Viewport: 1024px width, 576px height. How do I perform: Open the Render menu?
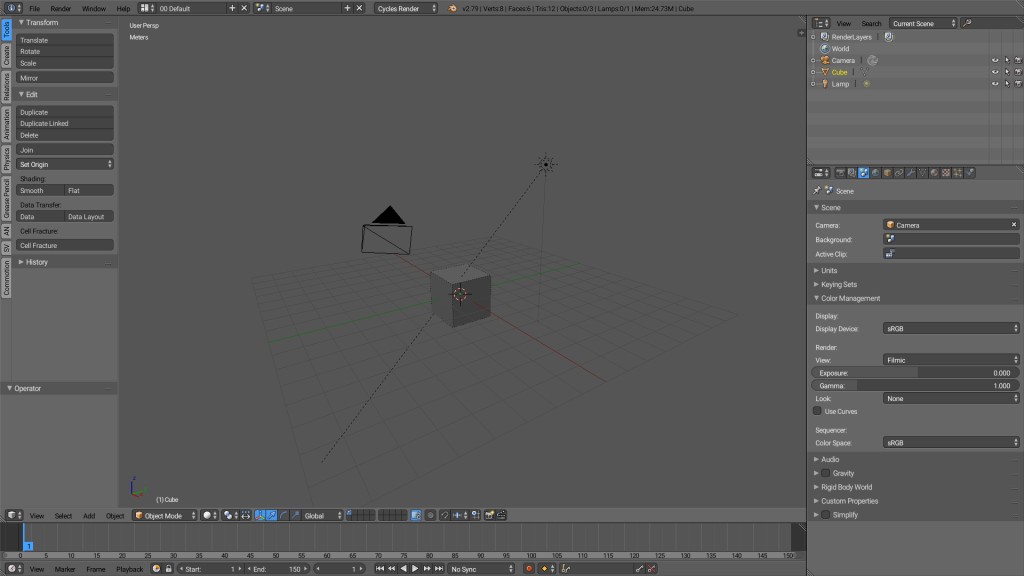coord(62,8)
